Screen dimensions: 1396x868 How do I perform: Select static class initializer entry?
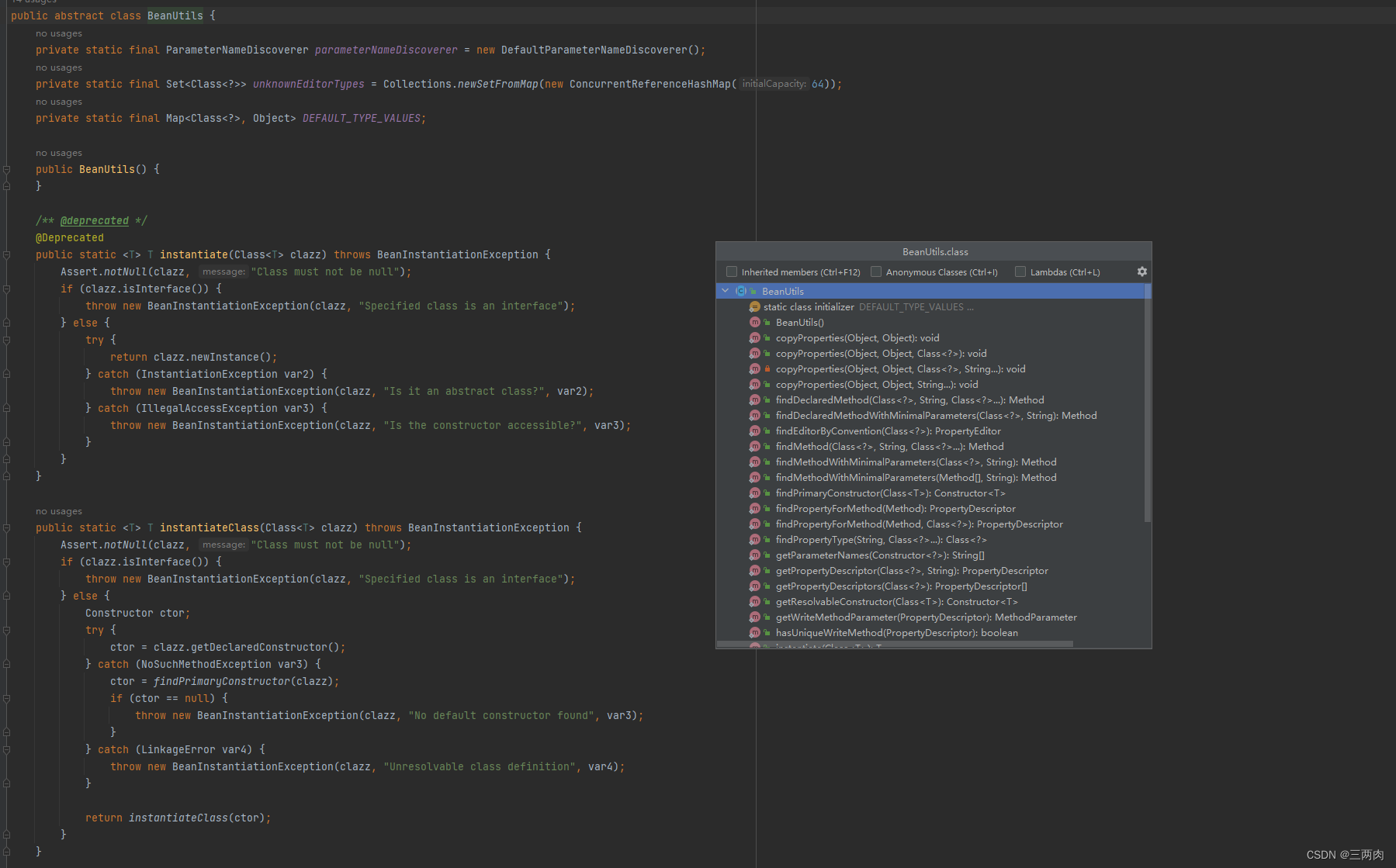930,306
